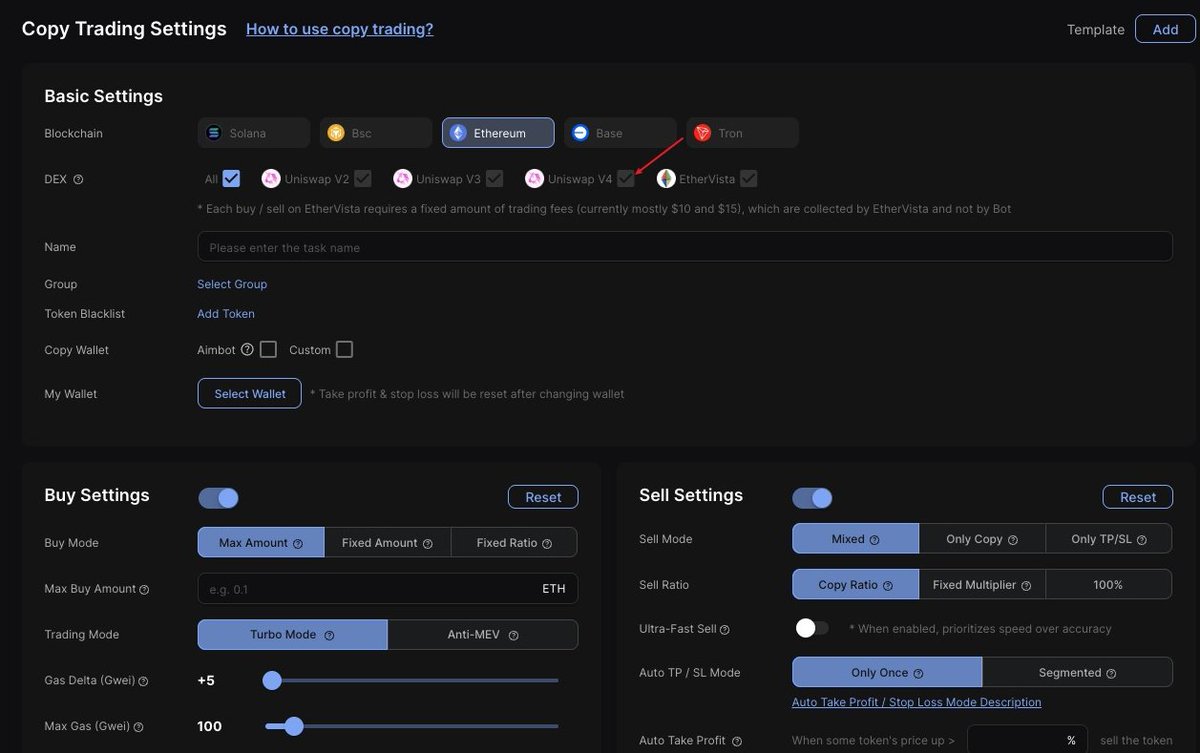The width and height of the screenshot is (1200, 753).
Task: Open the "How to use copy trading?" link
Action: pyautogui.click(x=340, y=28)
